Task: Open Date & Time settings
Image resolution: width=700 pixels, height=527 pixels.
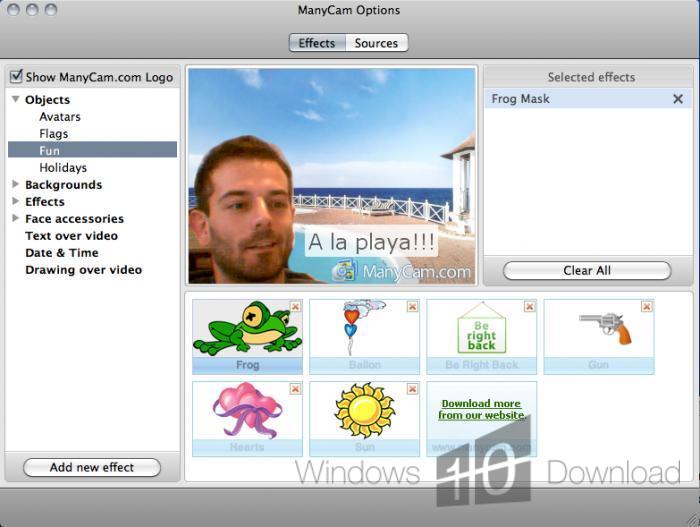Action: click(62, 253)
